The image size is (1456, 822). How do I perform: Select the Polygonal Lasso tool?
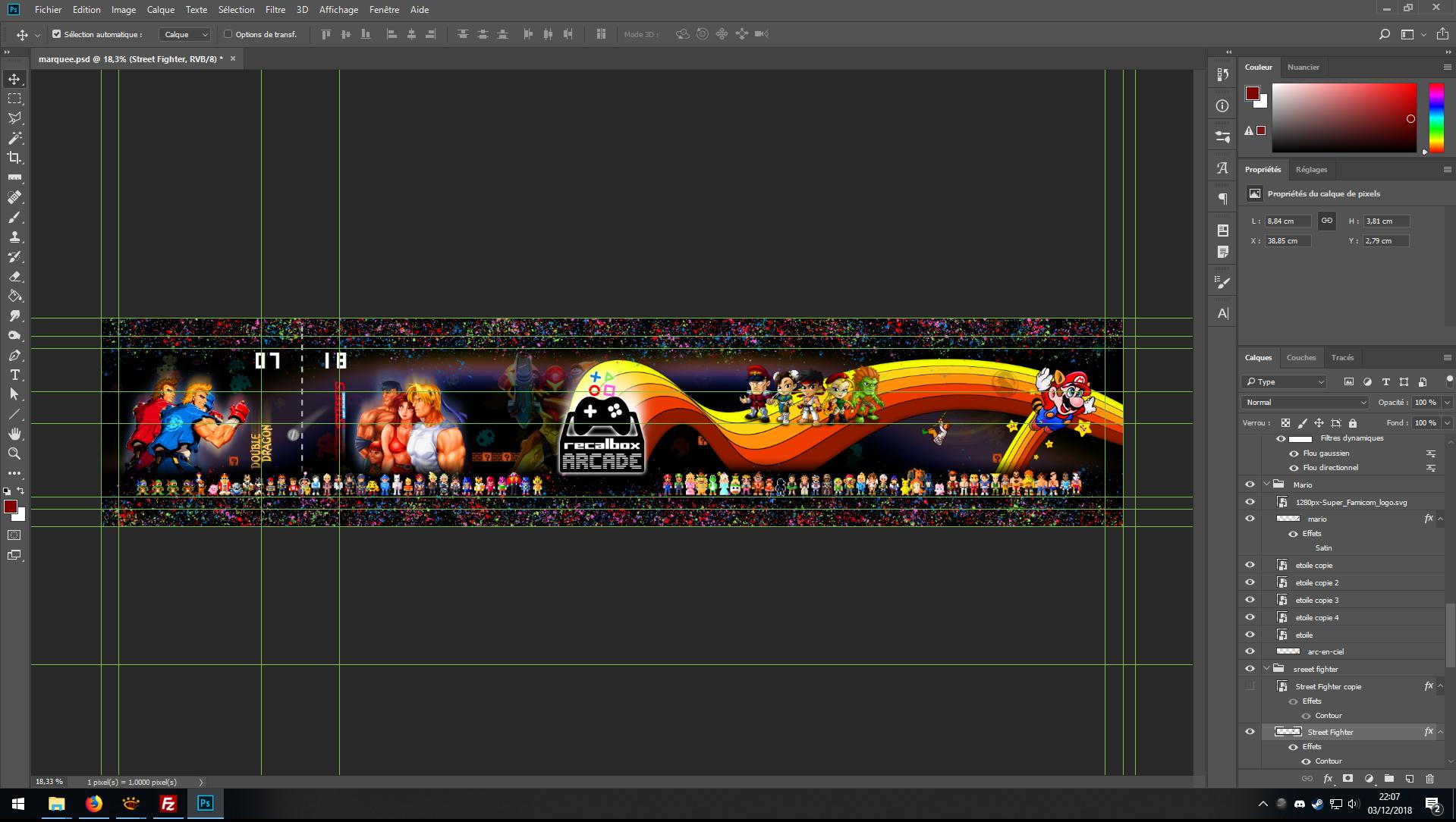click(14, 118)
